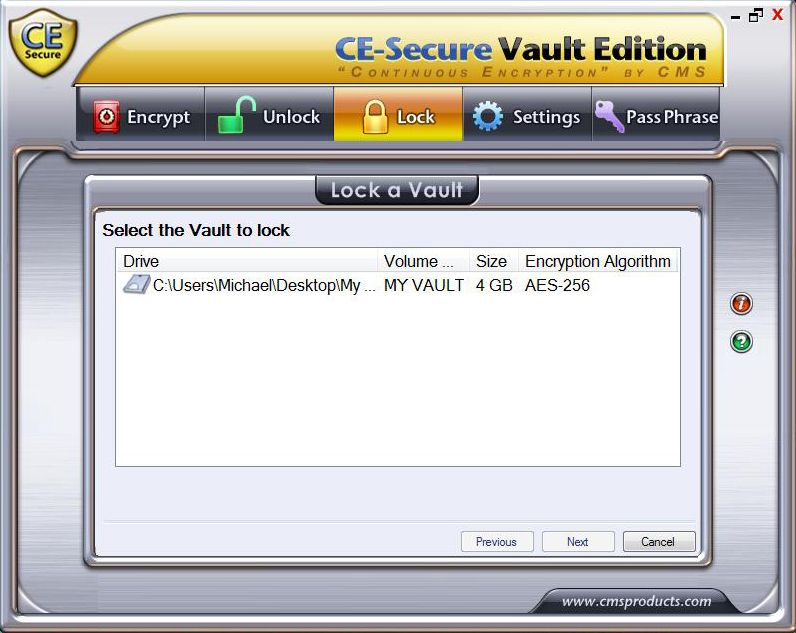Click the drive icon beside vault path

coord(137,284)
